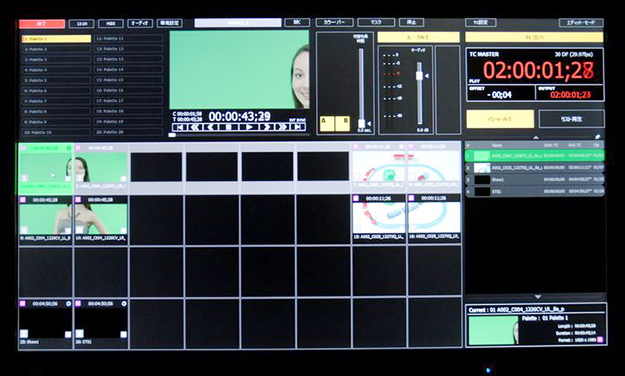Image resolution: width=625 pixels, height=376 pixels.
Task: Click the red 終了 exit button
Action: click(42, 24)
